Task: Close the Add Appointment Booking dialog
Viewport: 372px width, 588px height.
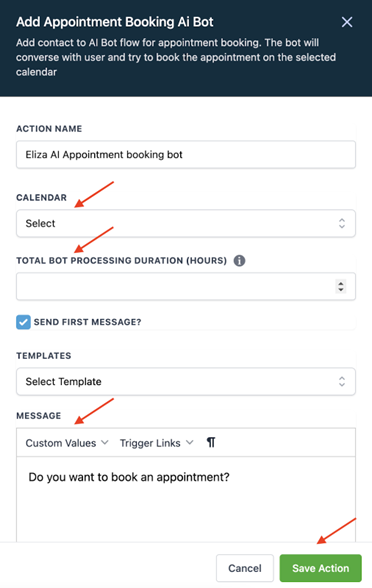Action: pos(347,22)
